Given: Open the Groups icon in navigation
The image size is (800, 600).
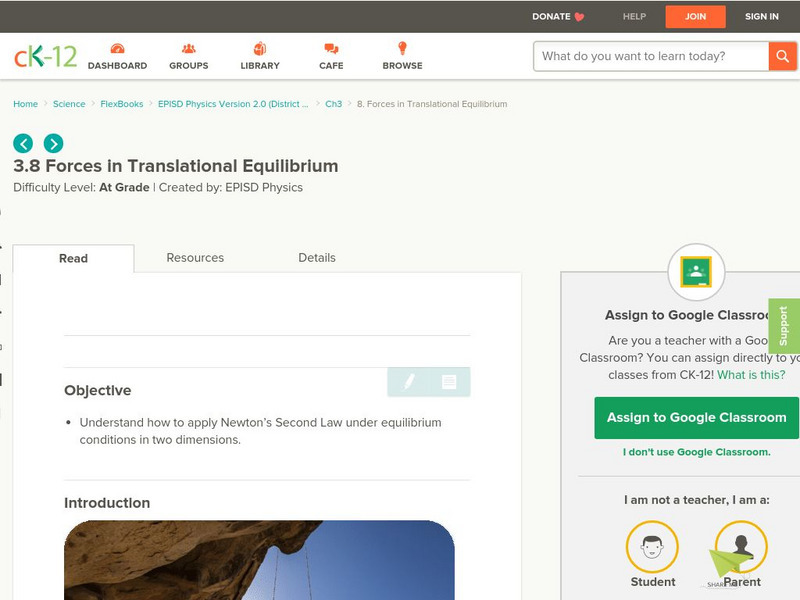Looking at the screenshot, I should [x=188, y=49].
